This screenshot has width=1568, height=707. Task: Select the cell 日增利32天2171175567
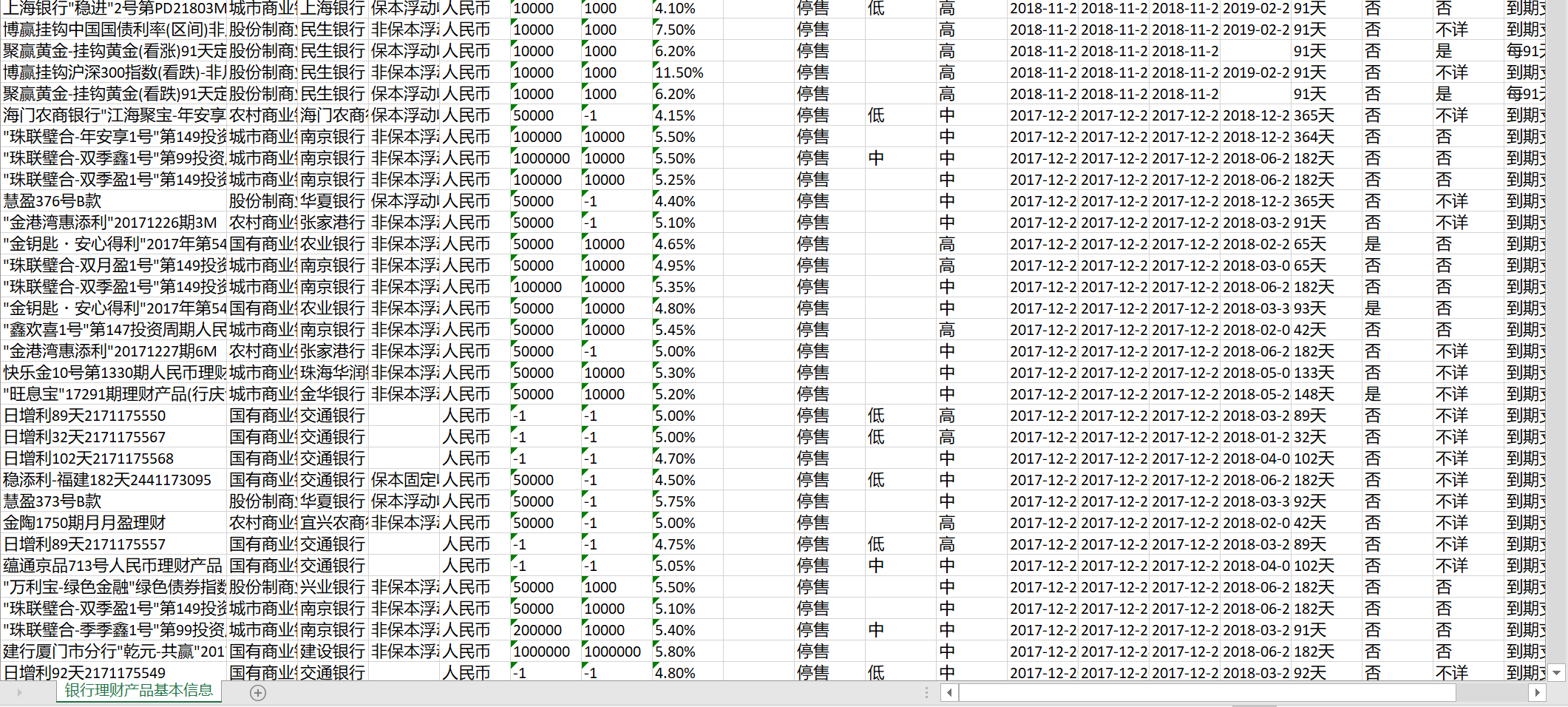pos(114,437)
